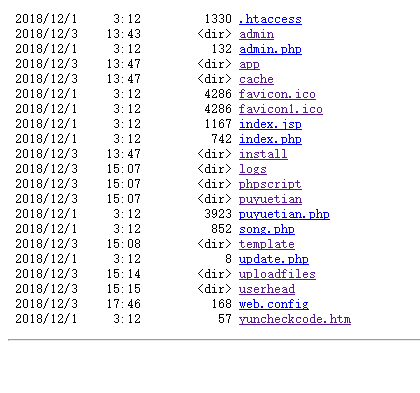
Task: Select the size 8 of update.php
Action: 228,259
